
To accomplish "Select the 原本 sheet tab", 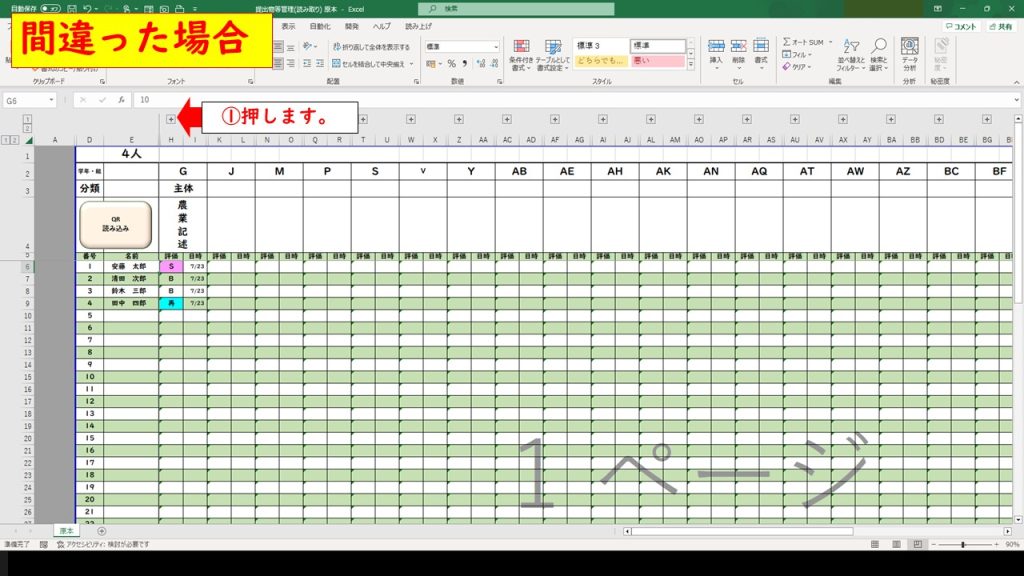I will (64, 530).
